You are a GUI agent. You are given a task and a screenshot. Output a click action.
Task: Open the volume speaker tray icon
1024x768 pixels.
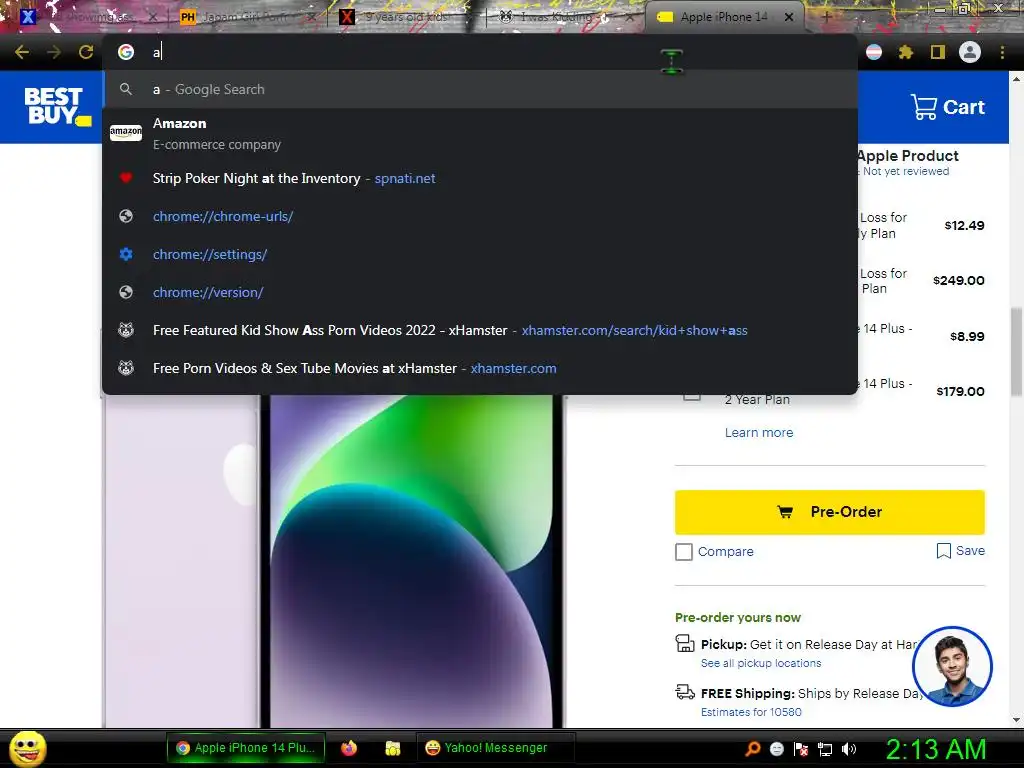click(849, 749)
